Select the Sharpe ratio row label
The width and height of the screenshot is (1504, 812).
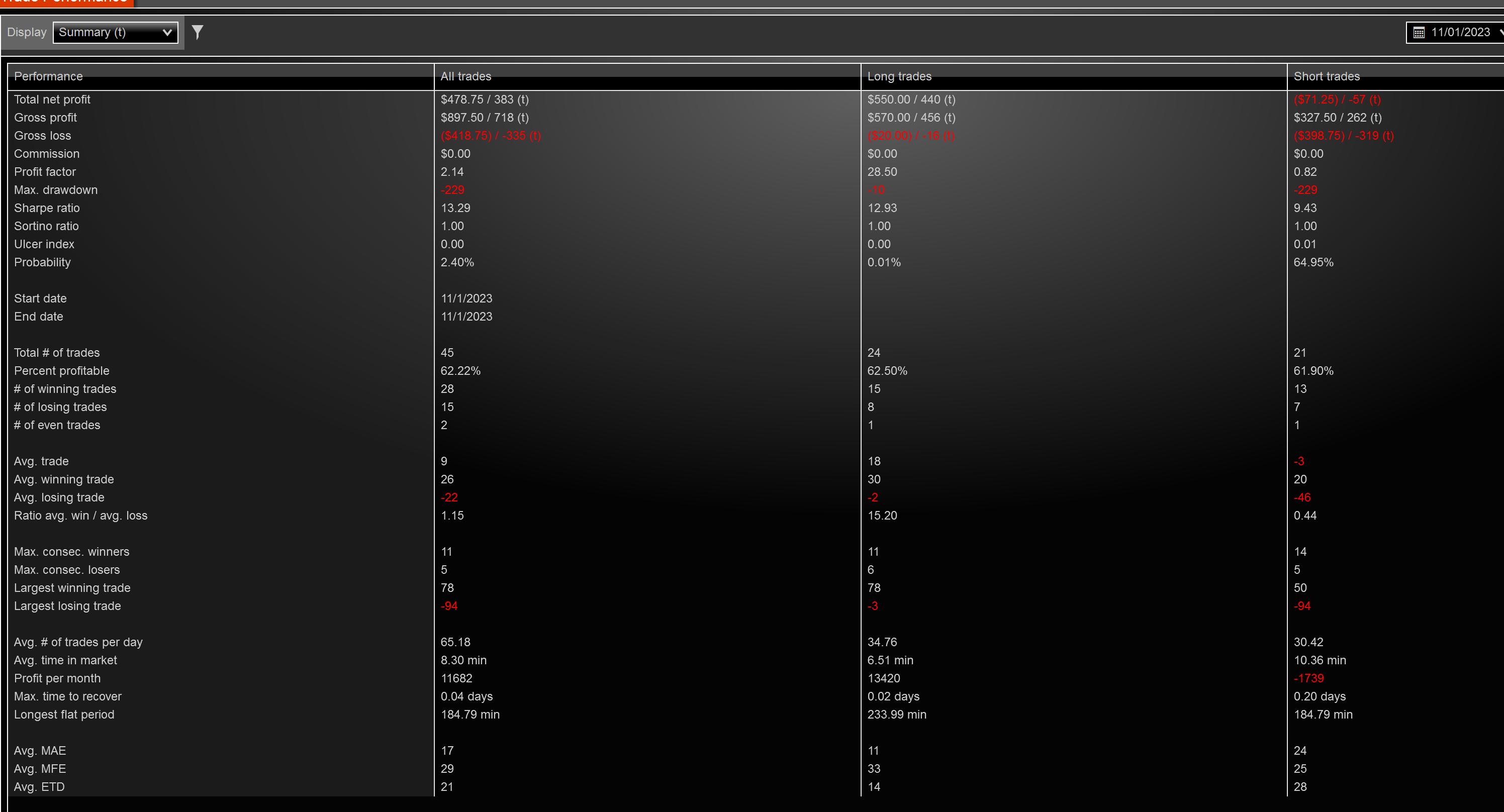[x=47, y=208]
